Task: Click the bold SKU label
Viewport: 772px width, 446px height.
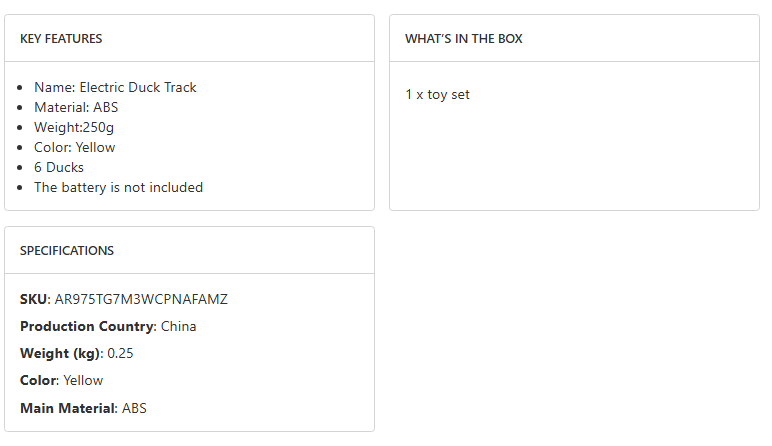Action: (34, 299)
